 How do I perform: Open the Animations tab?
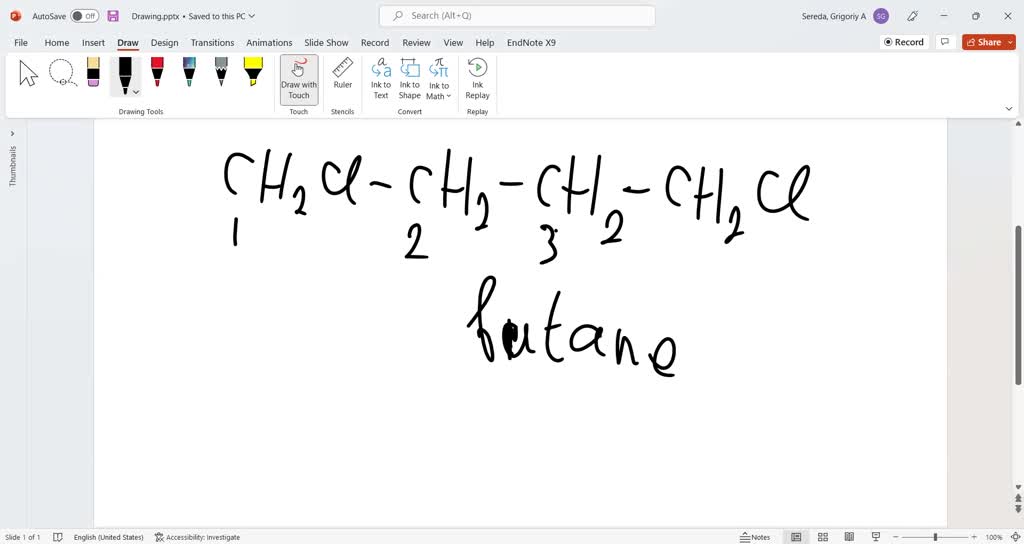(x=269, y=42)
